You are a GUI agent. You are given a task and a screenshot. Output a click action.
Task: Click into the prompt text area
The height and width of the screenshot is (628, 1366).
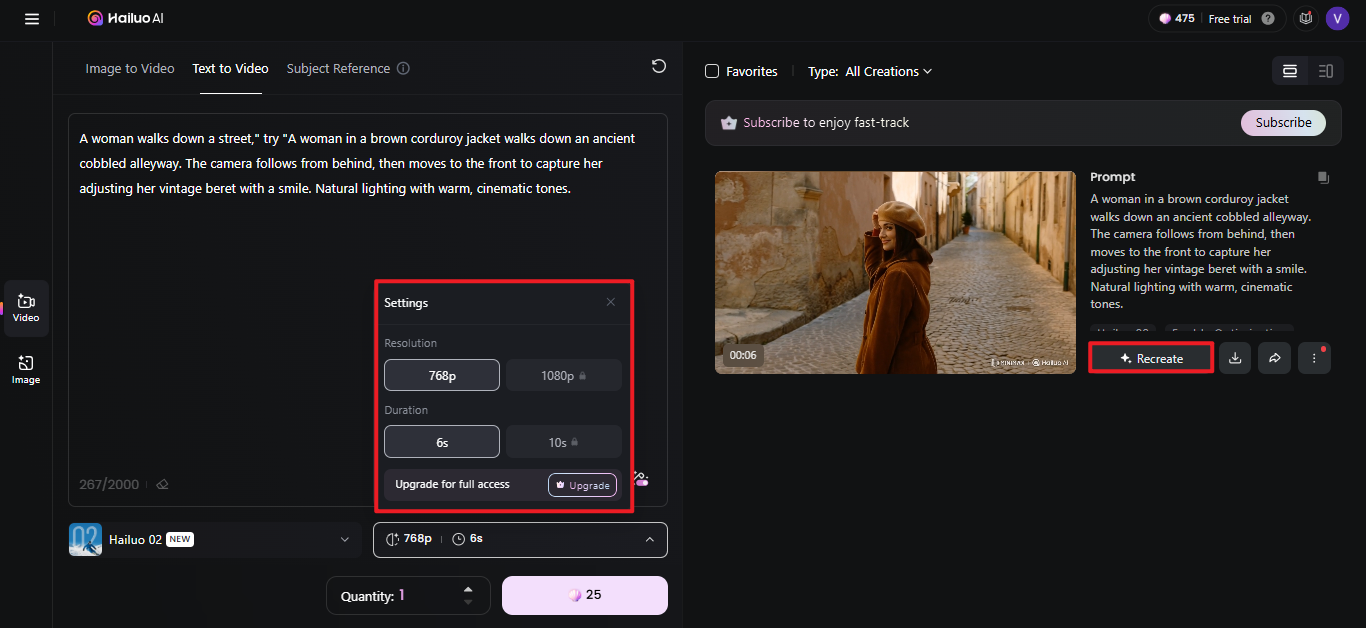(x=368, y=310)
